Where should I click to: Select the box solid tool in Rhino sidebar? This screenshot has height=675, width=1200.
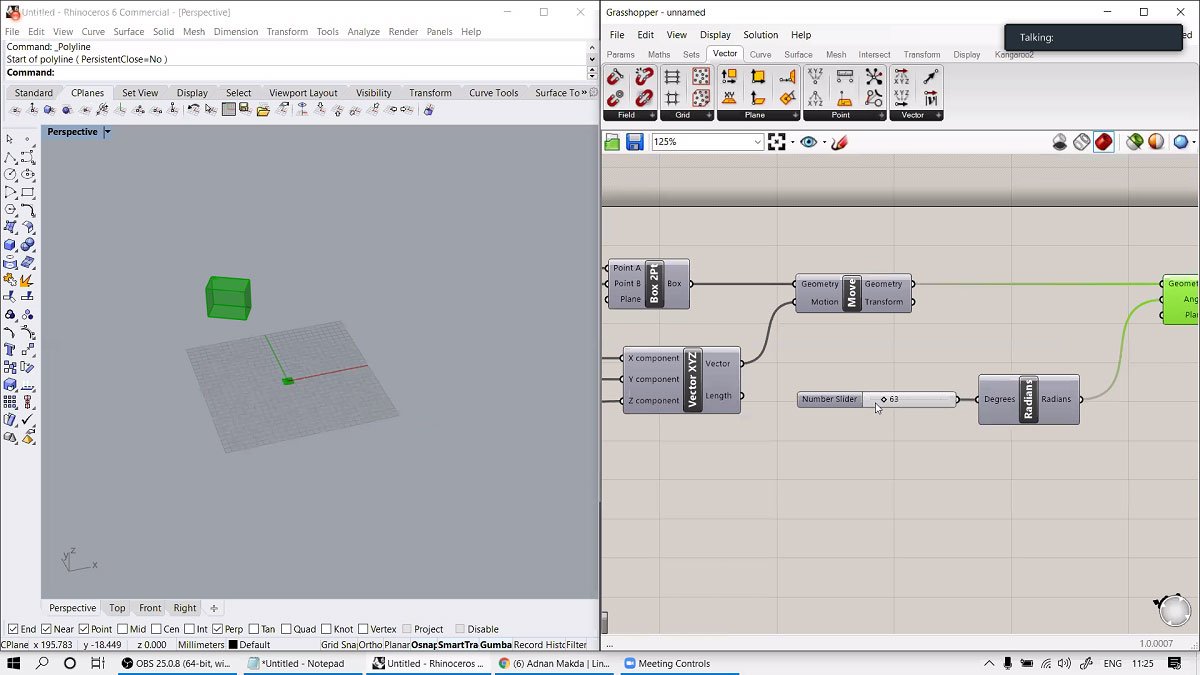coord(10,245)
